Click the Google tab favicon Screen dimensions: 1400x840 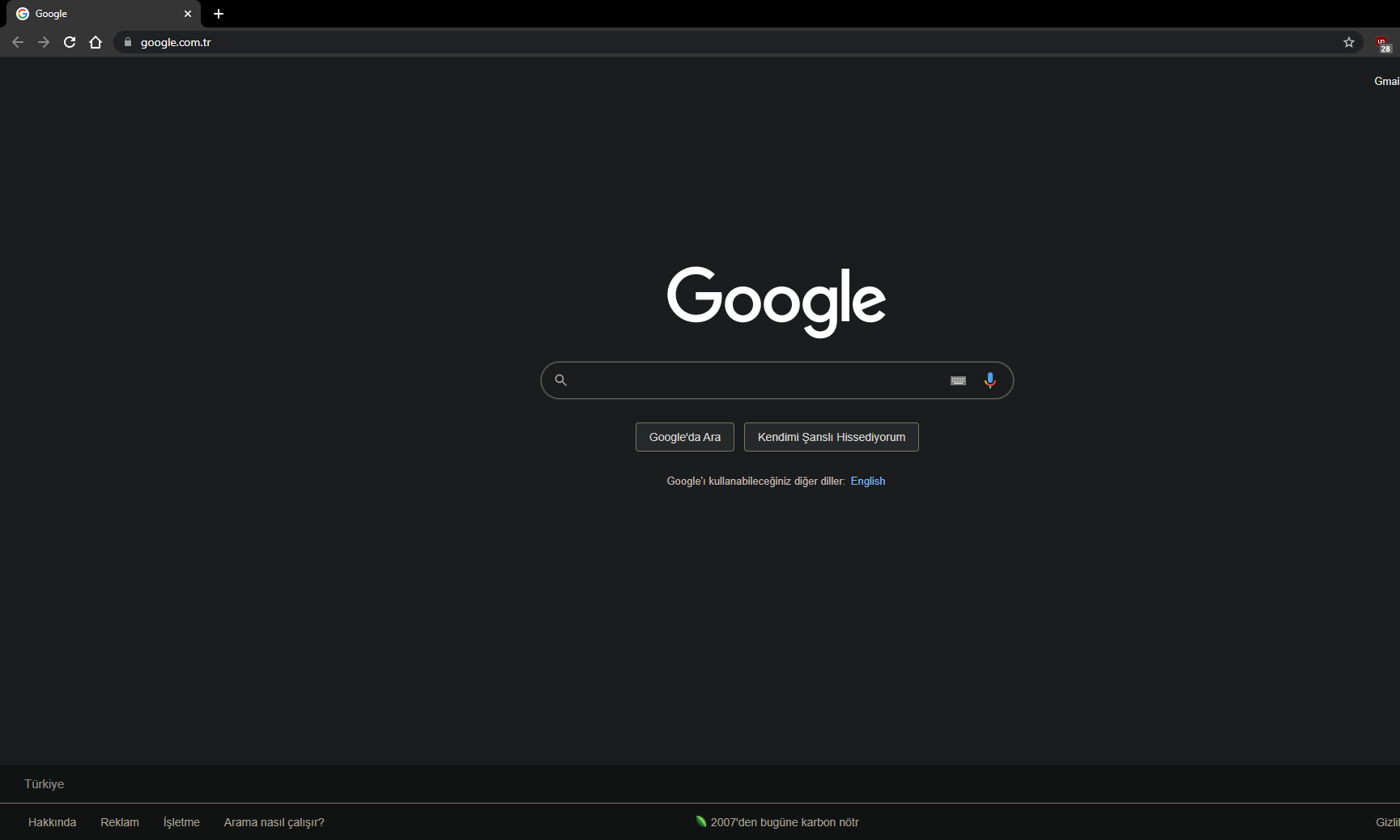click(23, 14)
